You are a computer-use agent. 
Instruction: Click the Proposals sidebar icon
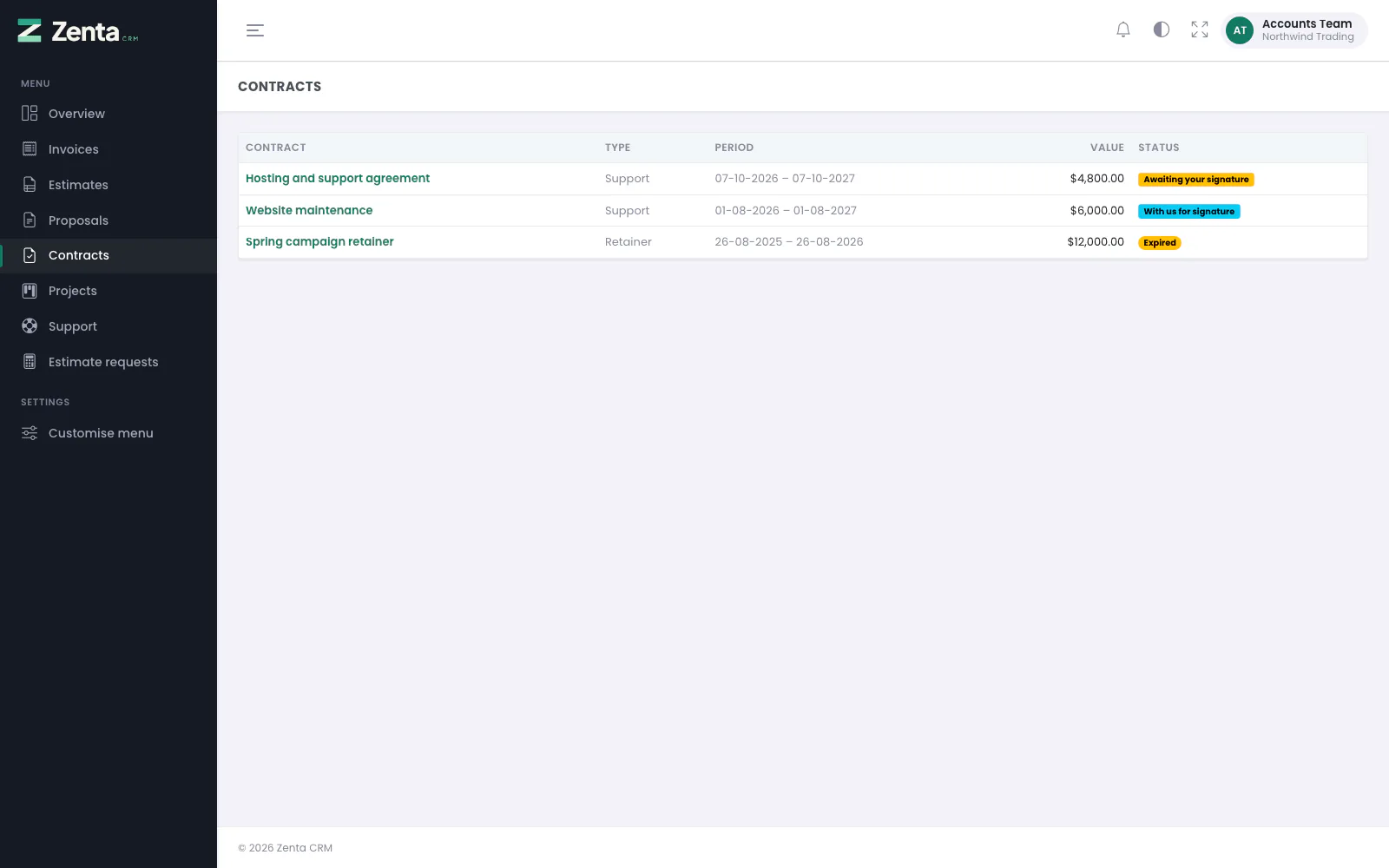coord(30,220)
